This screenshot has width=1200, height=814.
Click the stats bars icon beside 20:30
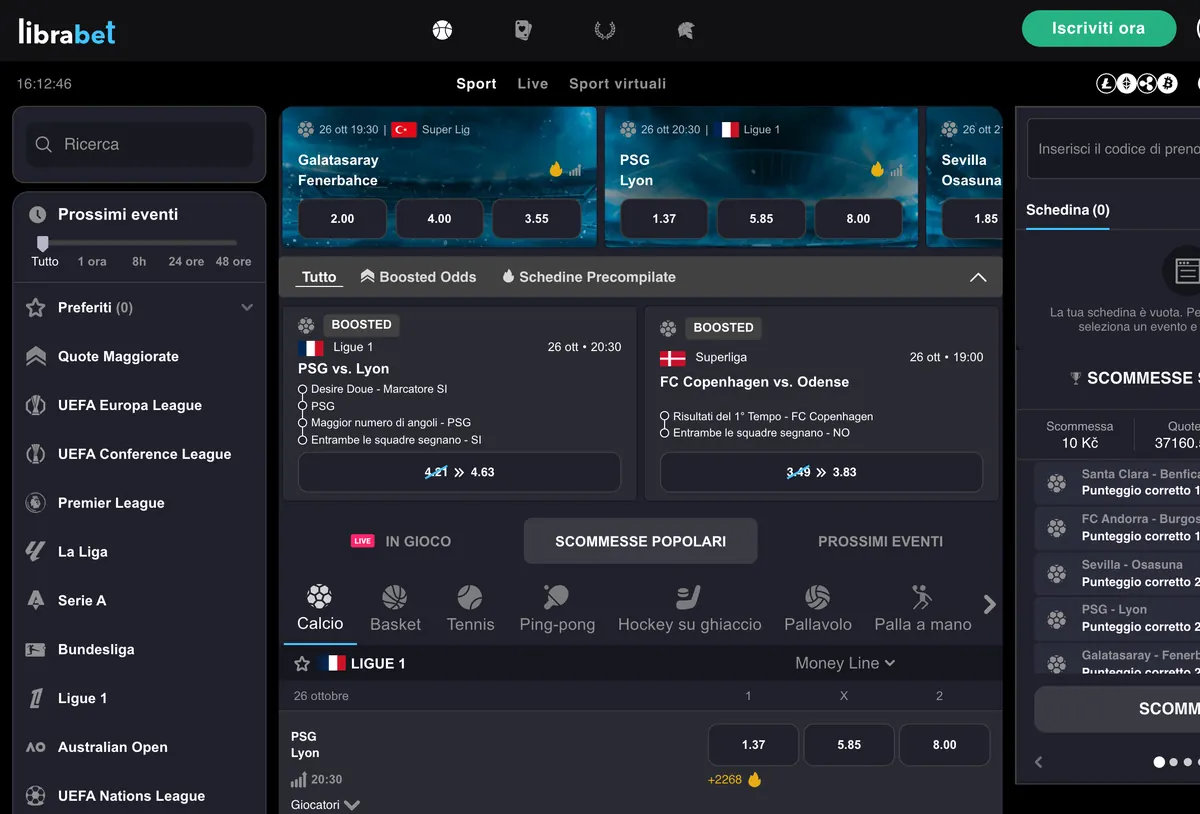coord(298,779)
